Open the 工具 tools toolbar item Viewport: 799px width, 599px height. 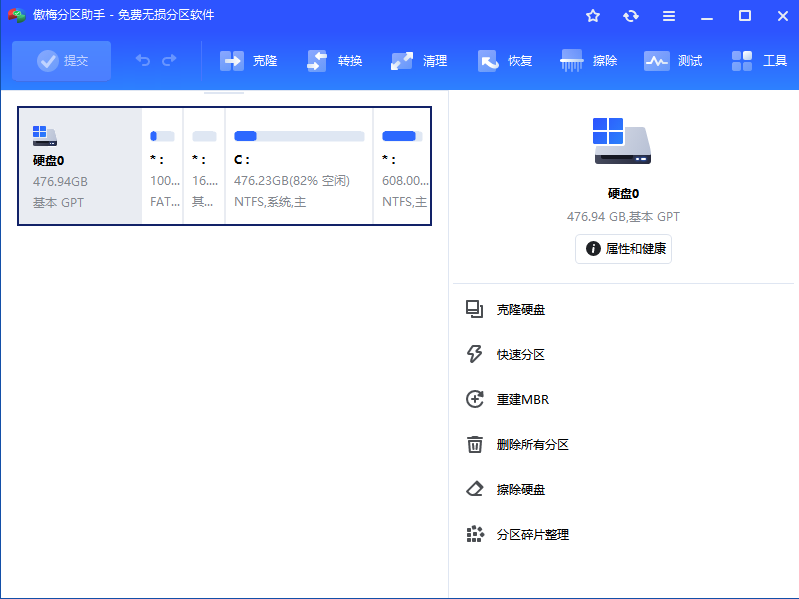pyautogui.click(x=759, y=61)
